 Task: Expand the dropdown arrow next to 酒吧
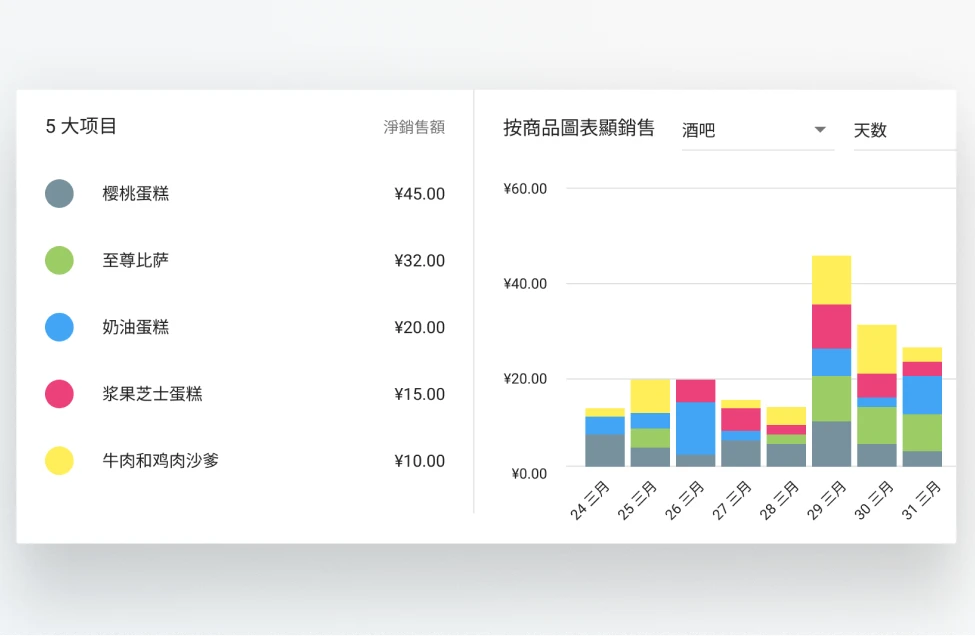click(x=820, y=130)
